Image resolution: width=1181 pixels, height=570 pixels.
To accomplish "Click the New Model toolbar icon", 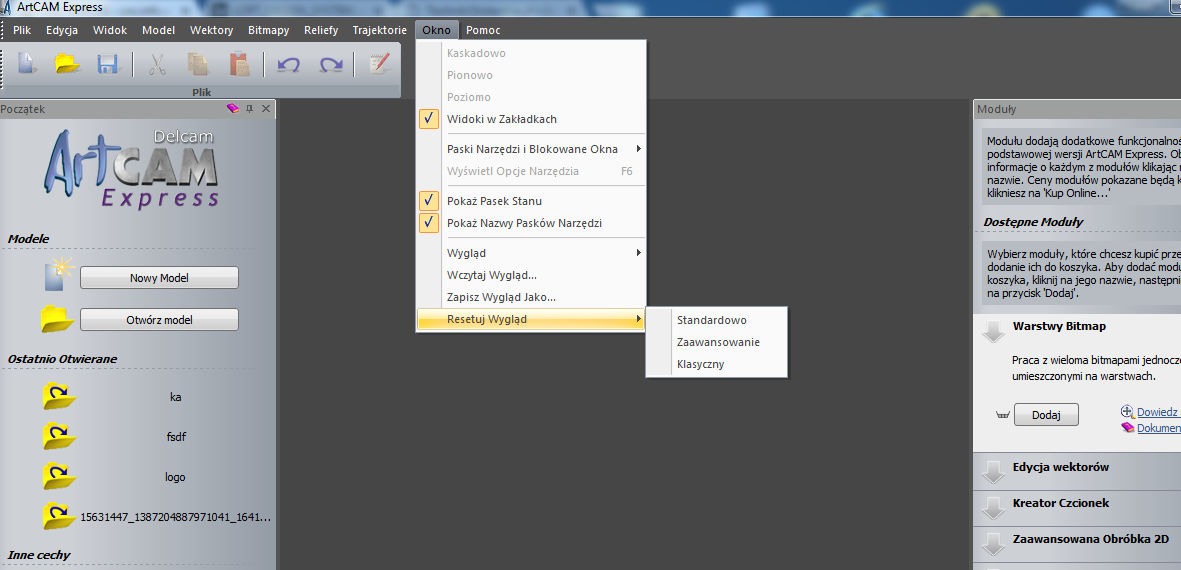I will [28, 64].
